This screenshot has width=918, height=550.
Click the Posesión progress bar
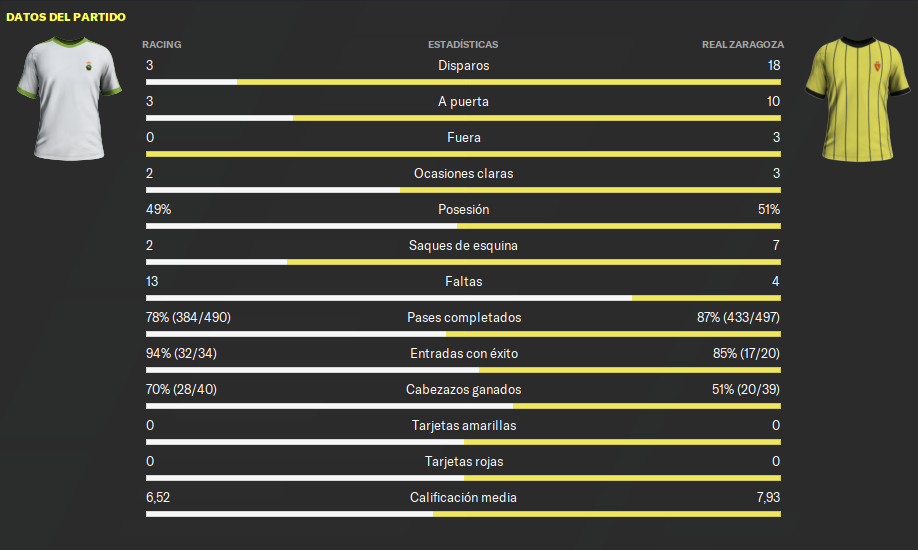463,226
